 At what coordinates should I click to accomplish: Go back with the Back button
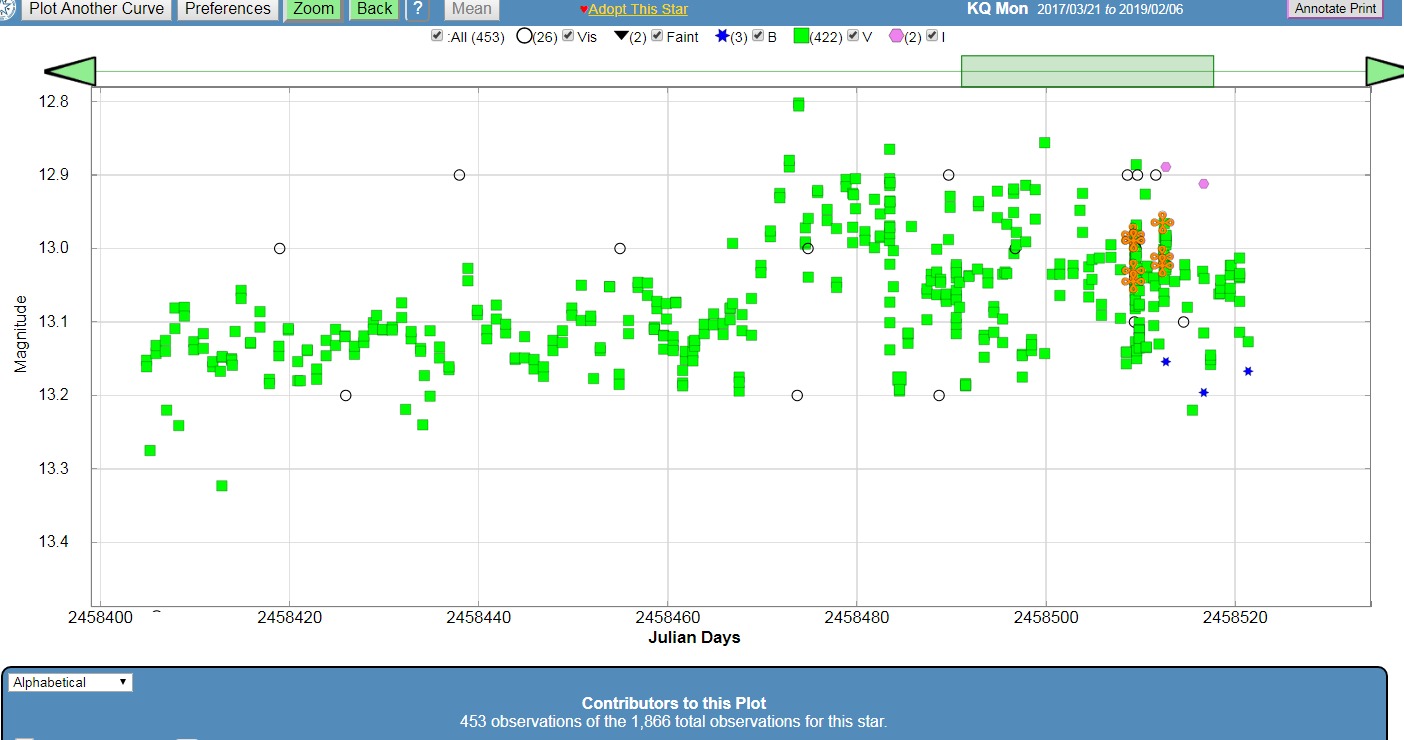[375, 10]
